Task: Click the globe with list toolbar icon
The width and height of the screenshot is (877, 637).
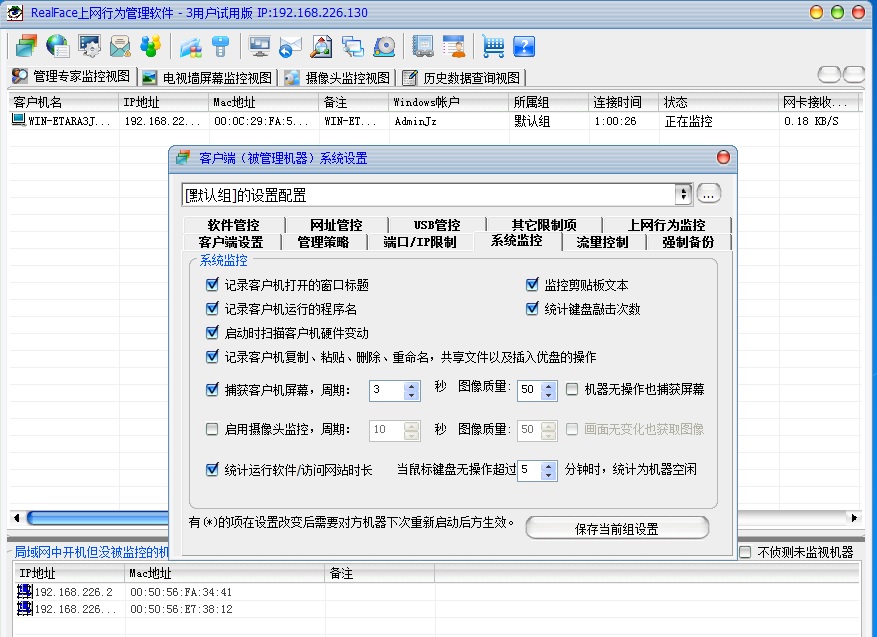Action: [x=58, y=46]
